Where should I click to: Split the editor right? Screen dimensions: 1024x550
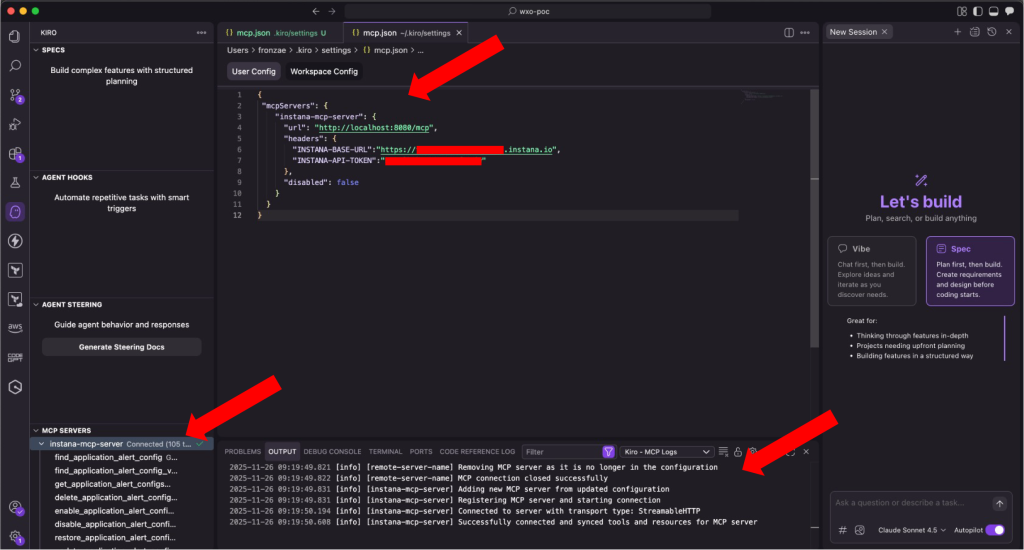(x=788, y=33)
